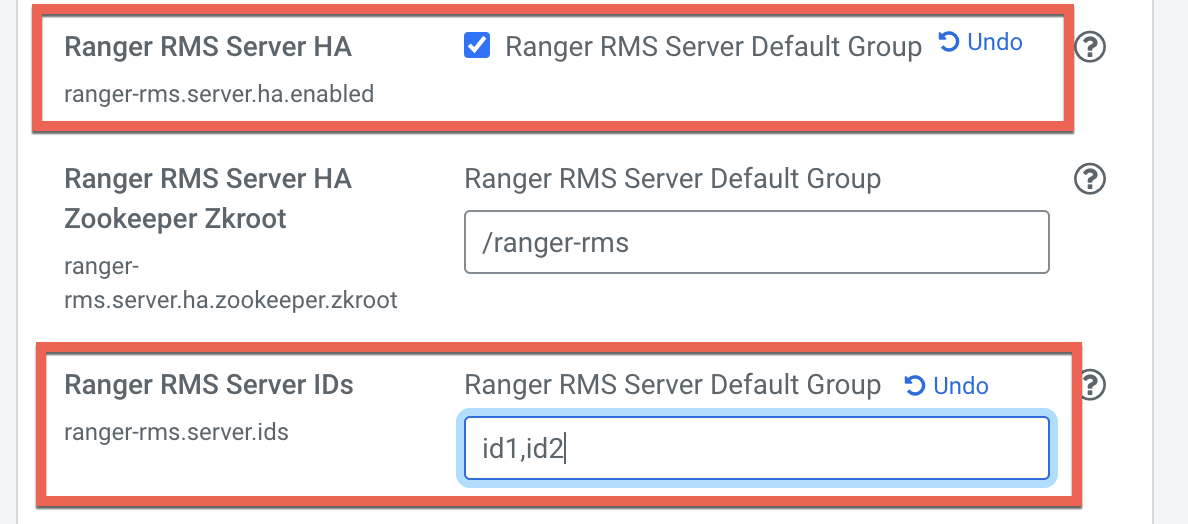Viewport: 1188px width, 524px height.
Task: Select Ranger RMS Server HA Zookeeper Zkroot heading
Action: pos(208,198)
